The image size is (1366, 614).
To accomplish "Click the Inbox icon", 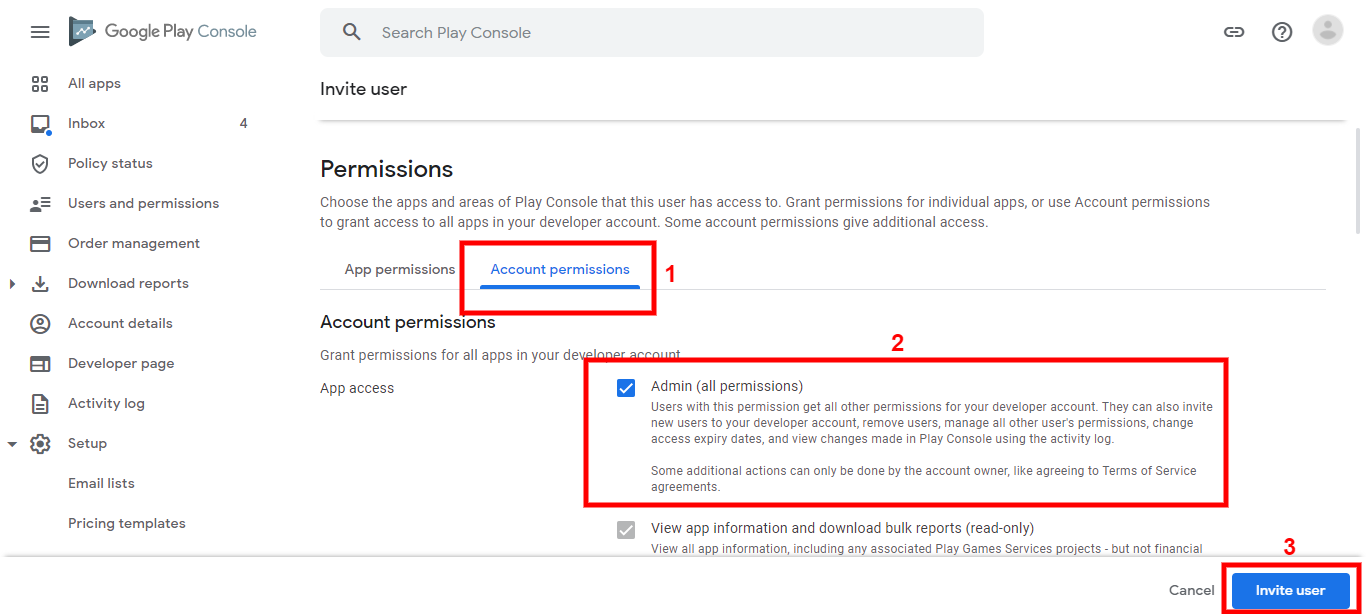I will (40, 124).
